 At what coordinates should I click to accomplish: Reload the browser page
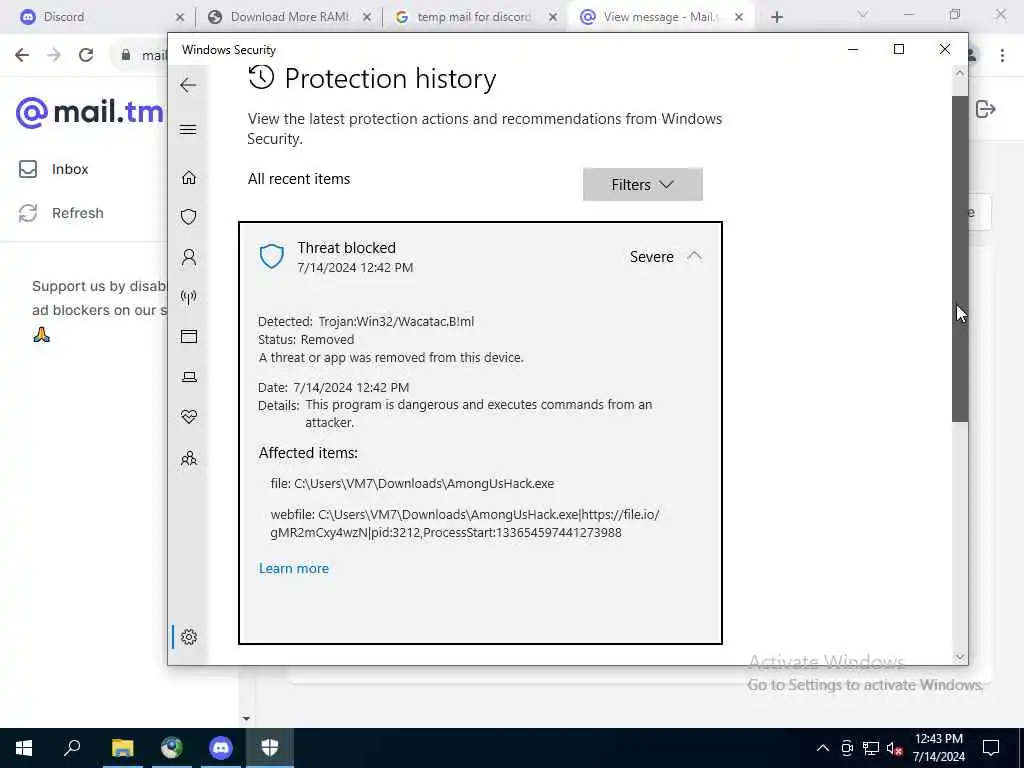point(86,55)
